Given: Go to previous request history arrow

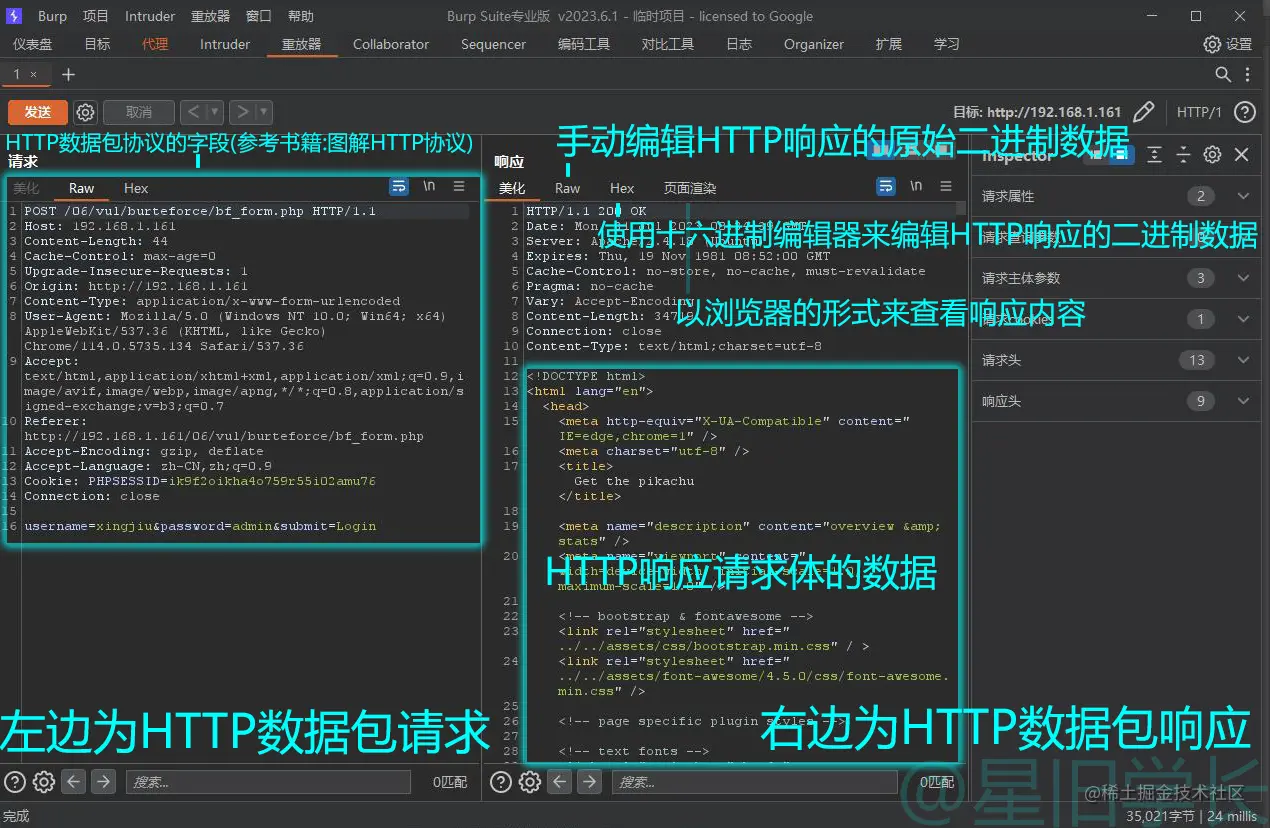Looking at the screenshot, I should [x=193, y=112].
